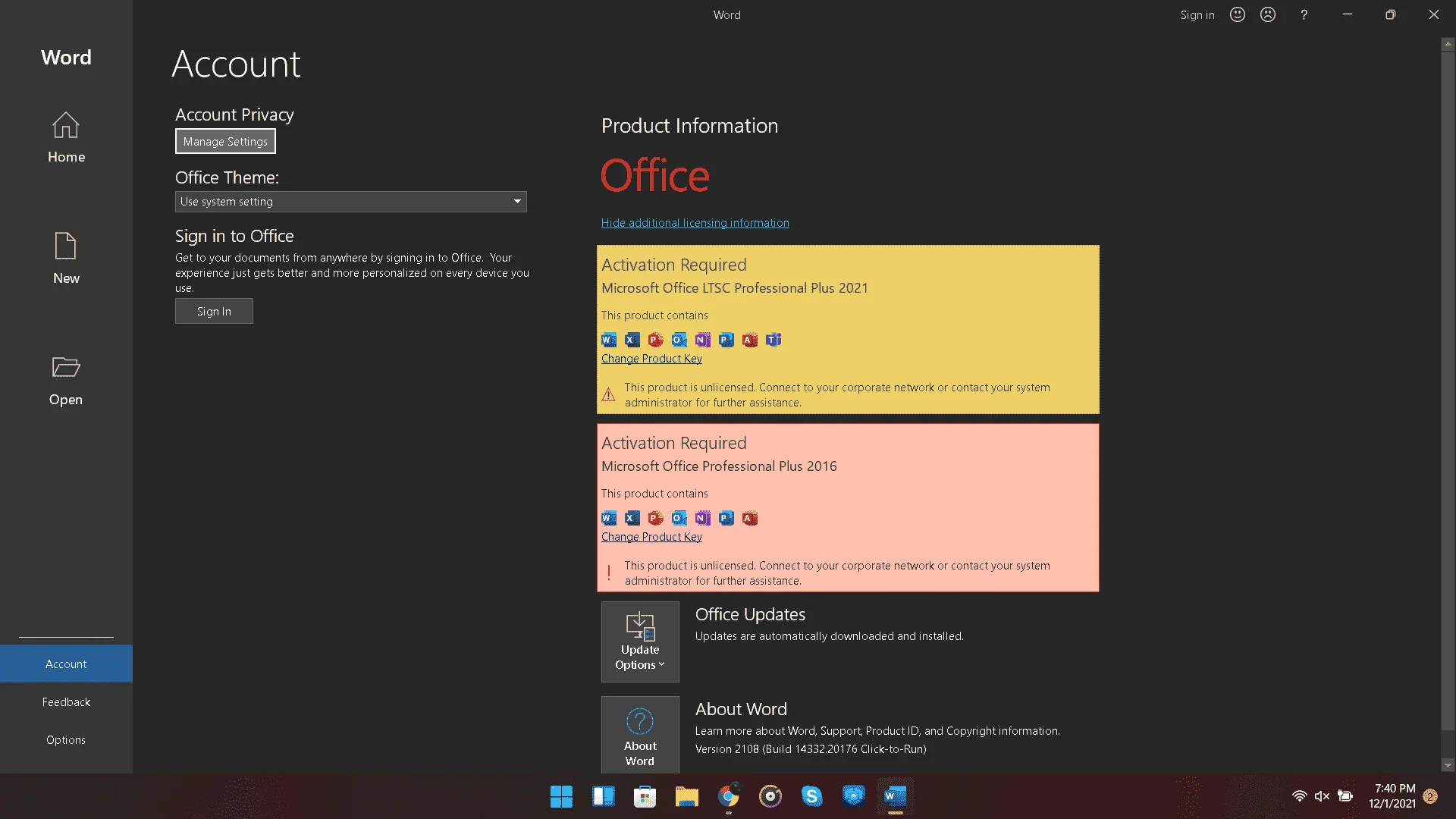Click Sign in on the title bar
This screenshot has height=819, width=1456.
coord(1197,14)
